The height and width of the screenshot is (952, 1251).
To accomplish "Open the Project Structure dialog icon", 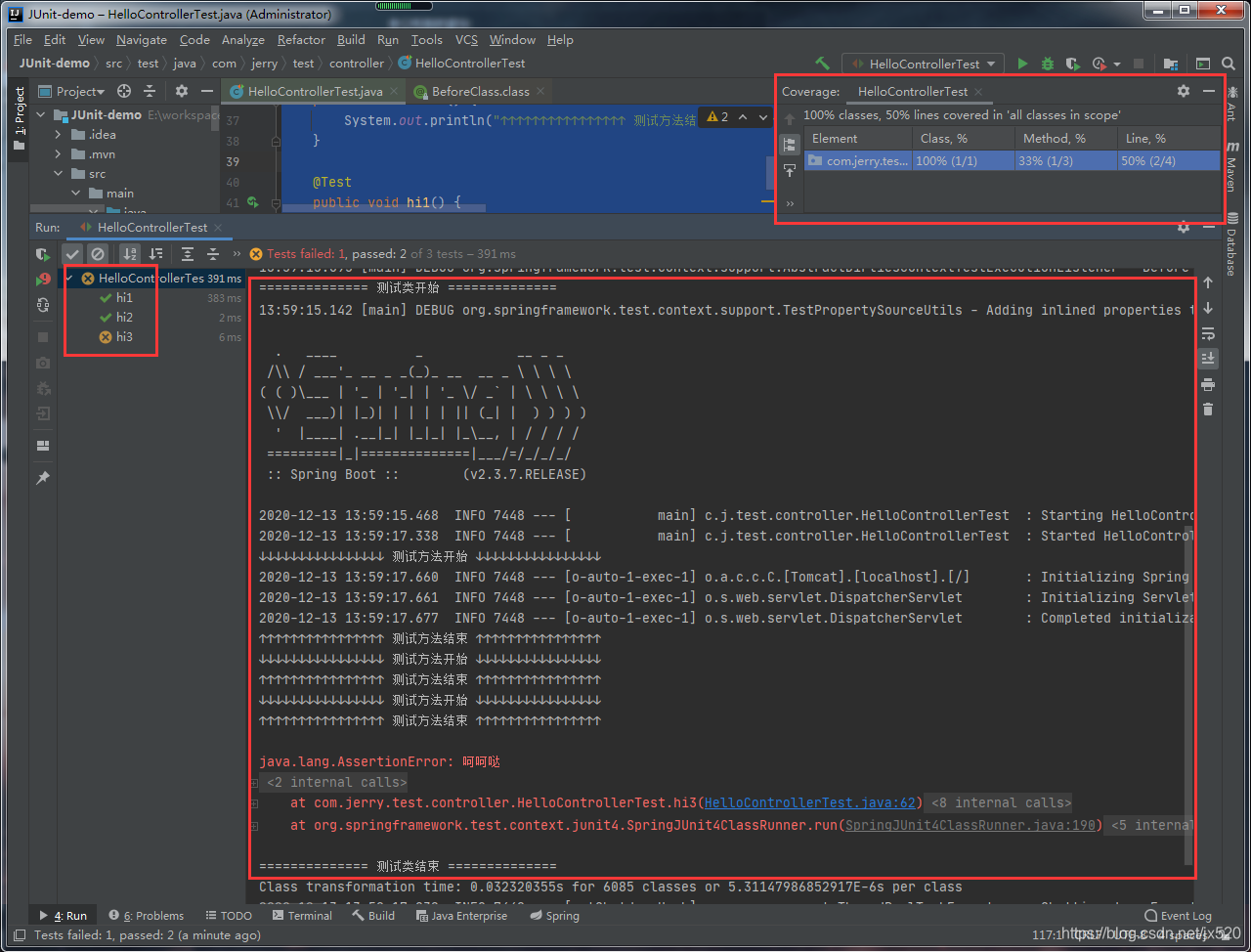I will (x=1170, y=64).
